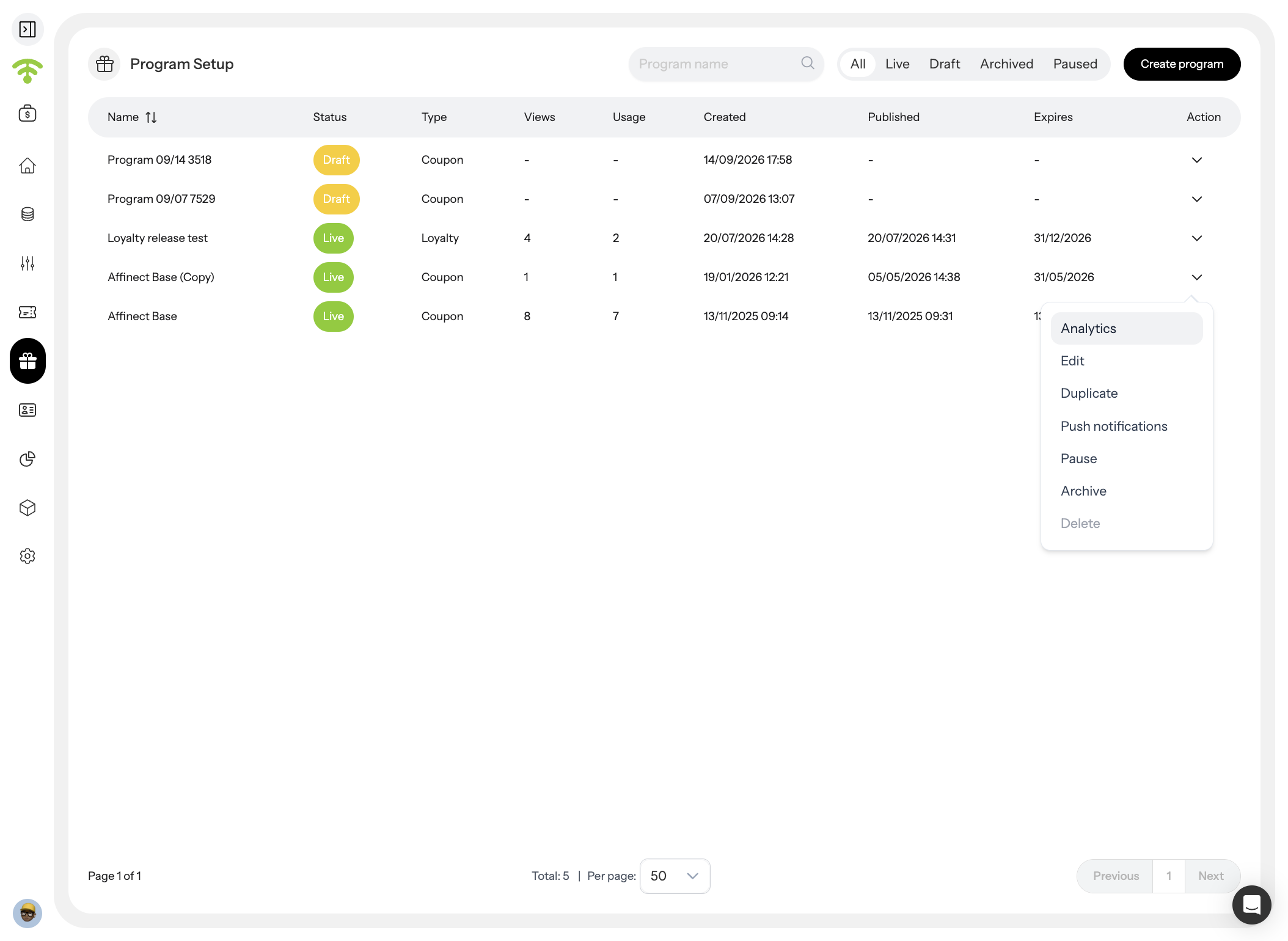
Task: Click the Next pagination button
Action: tap(1211, 876)
